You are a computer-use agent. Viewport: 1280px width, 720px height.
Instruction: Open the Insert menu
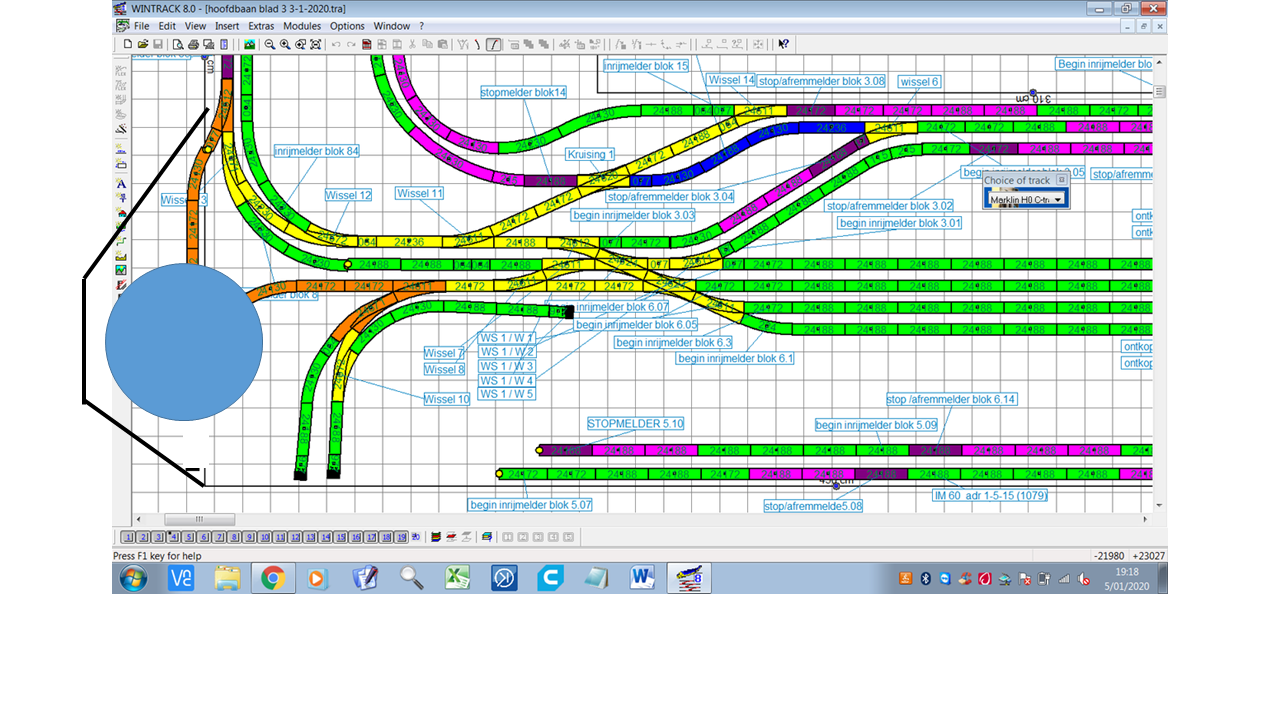[227, 26]
